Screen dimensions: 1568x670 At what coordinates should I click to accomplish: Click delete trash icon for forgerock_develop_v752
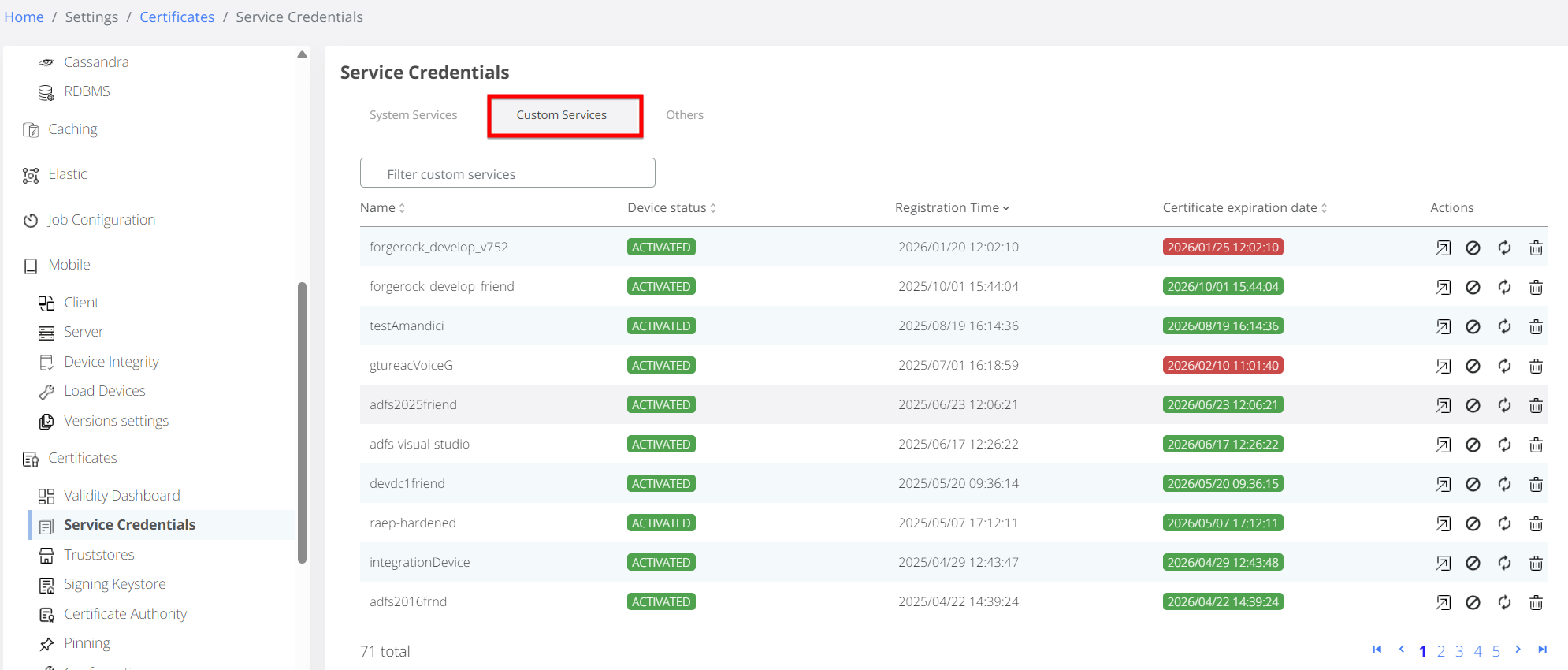click(1536, 248)
